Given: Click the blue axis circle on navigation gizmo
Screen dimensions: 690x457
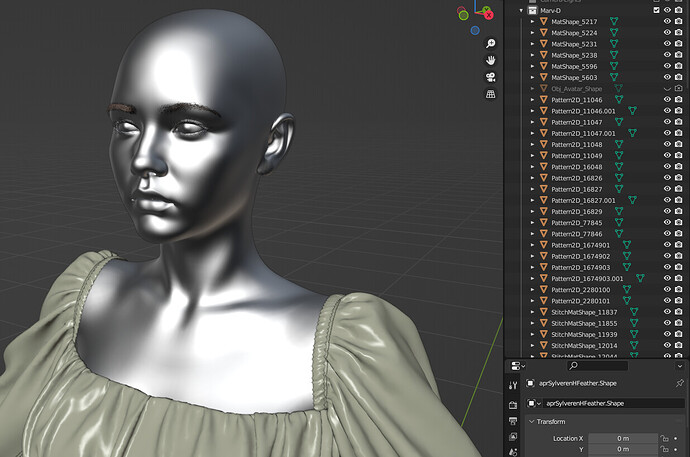Looking at the screenshot, I should (x=475, y=30).
